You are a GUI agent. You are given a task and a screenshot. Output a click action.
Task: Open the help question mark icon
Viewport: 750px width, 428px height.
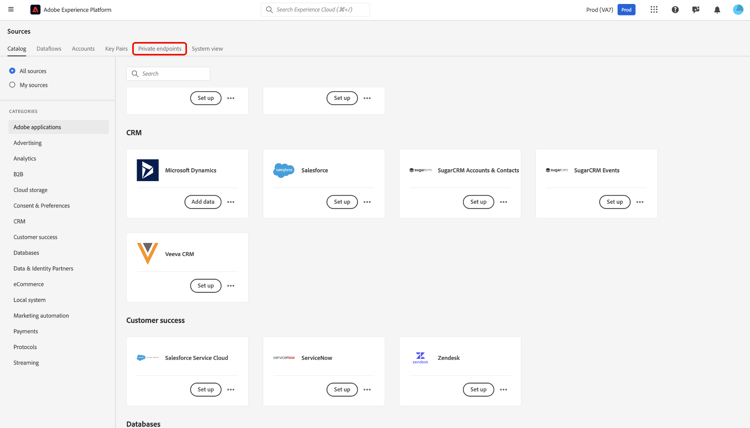coord(675,10)
